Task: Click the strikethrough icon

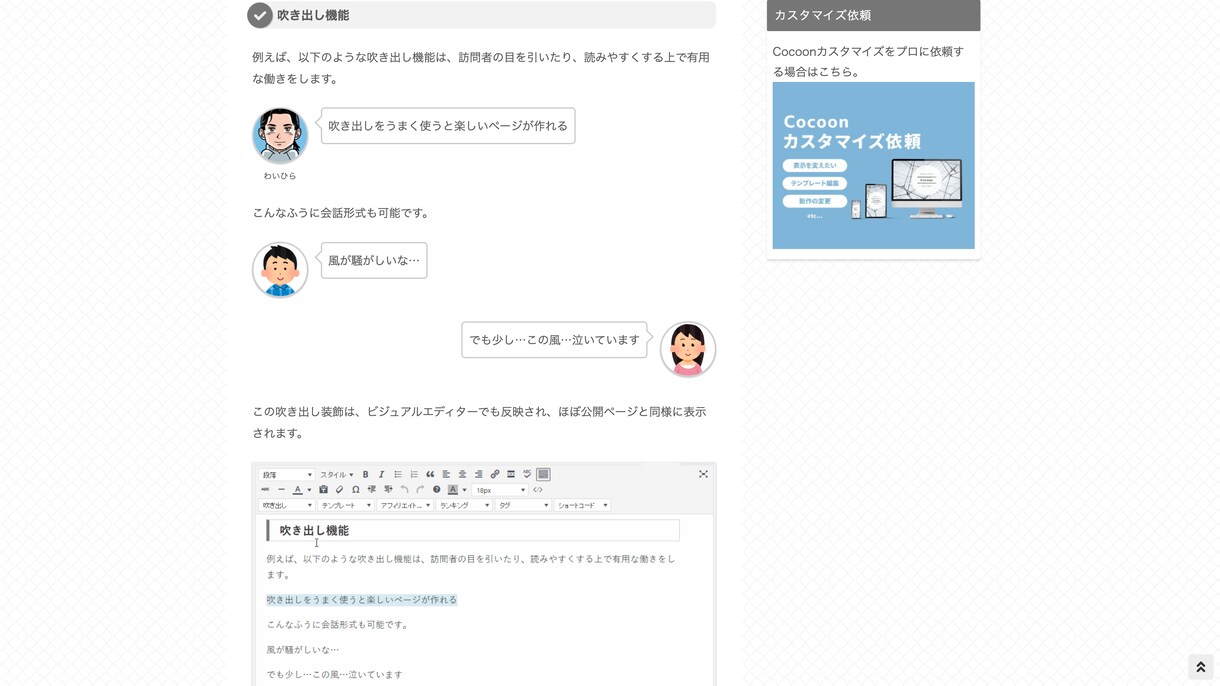Action: [265, 490]
